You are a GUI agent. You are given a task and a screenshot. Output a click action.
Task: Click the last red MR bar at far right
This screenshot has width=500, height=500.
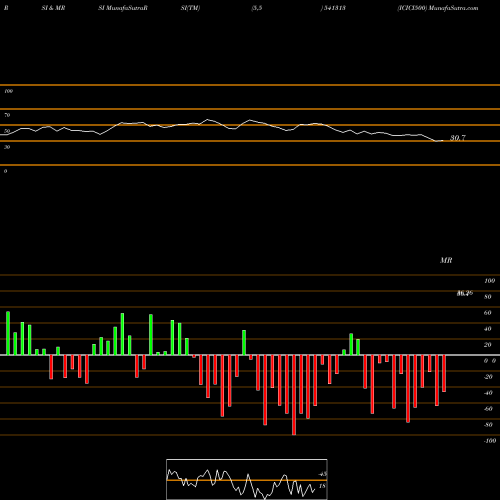[x=444, y=373]
